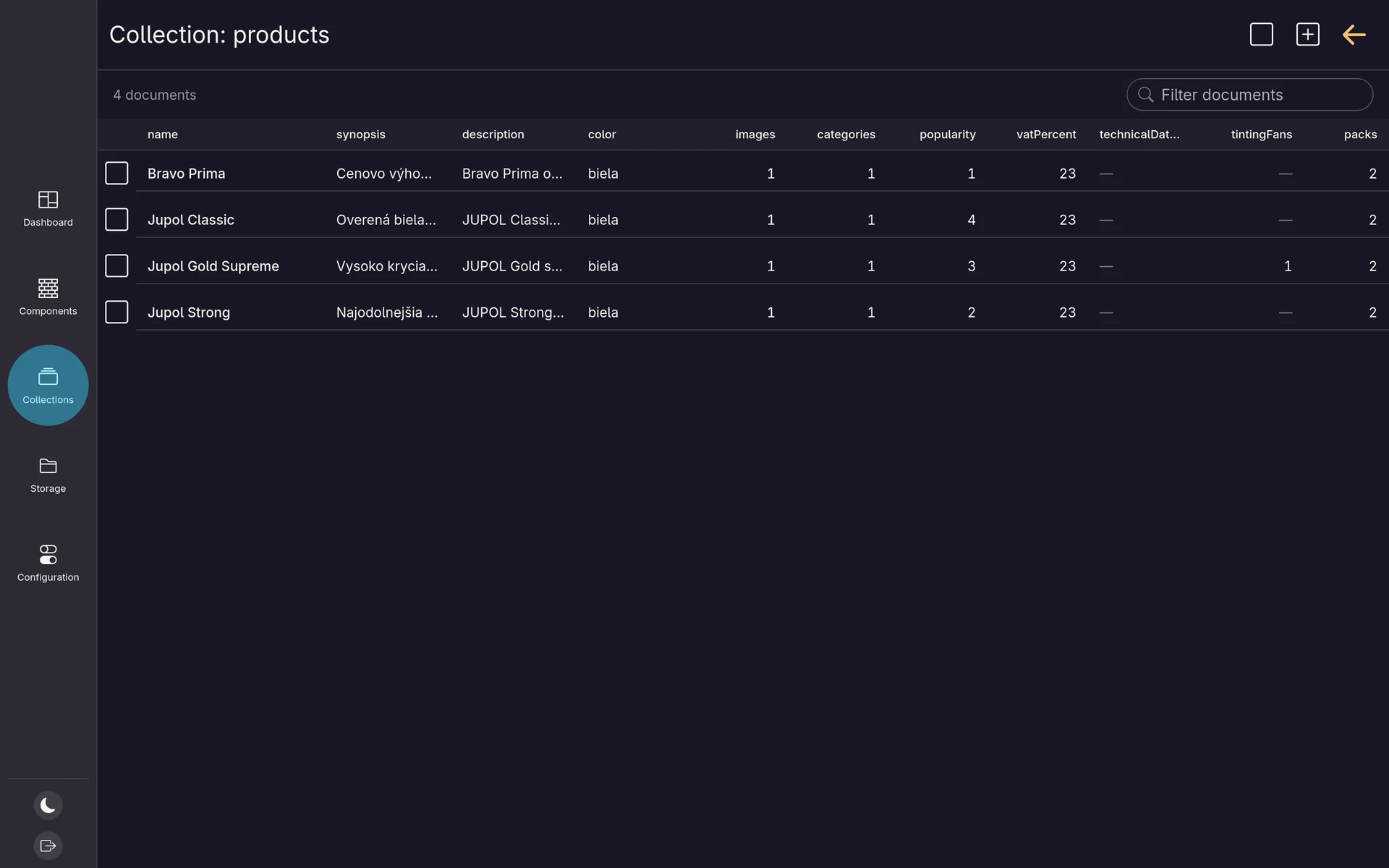Viewport: 1389px width, 868px height.
Task: Click the color column header
Action: (x=602, y=135)
